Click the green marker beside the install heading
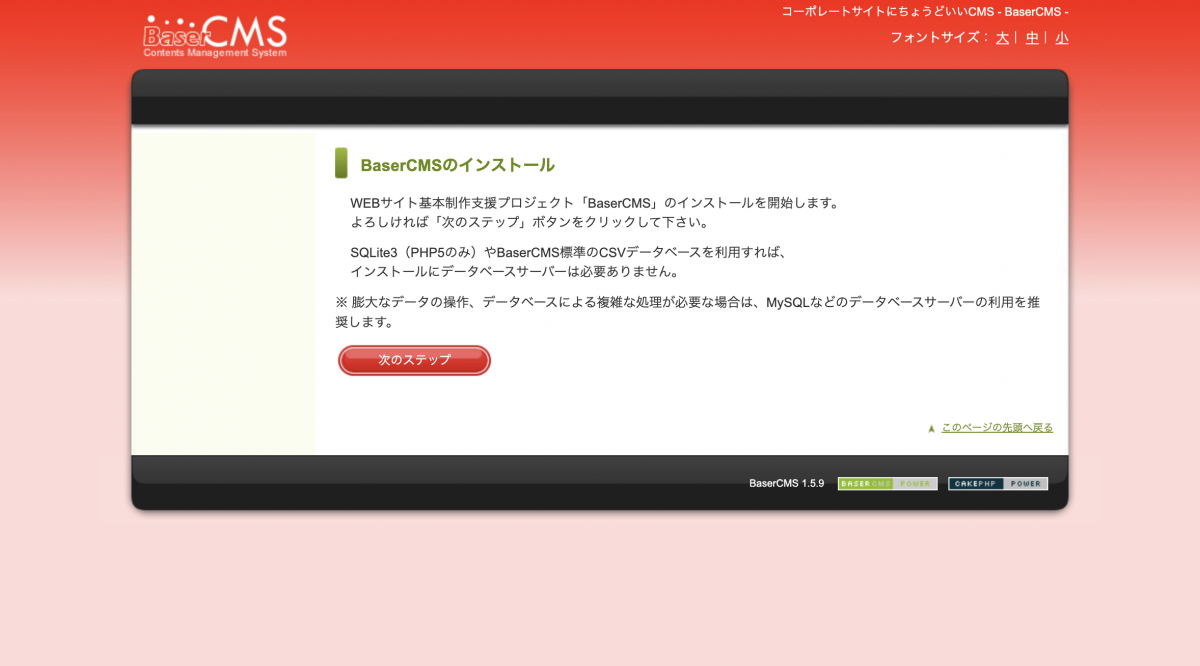Viewport: 1200px width, 666px height. tap(341, 163)
